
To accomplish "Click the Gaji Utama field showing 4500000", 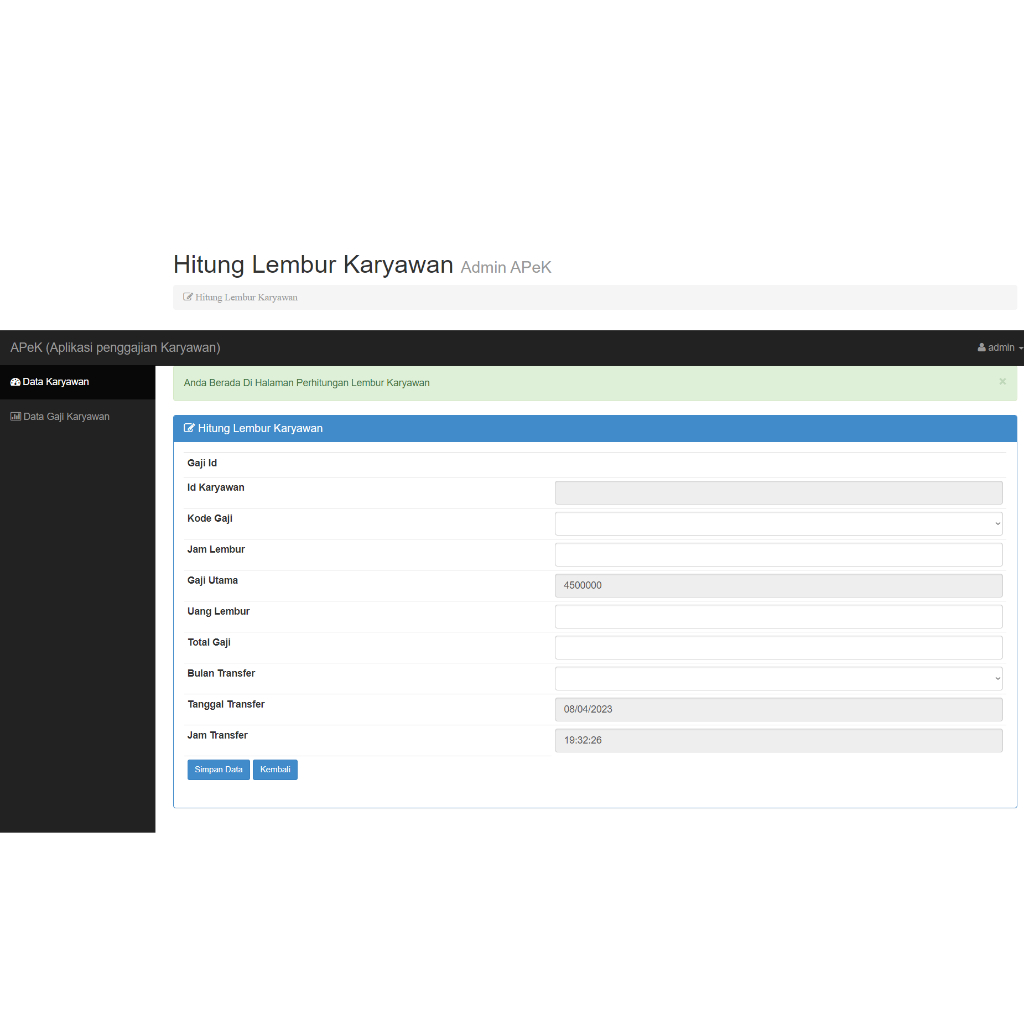I will 778,586.
